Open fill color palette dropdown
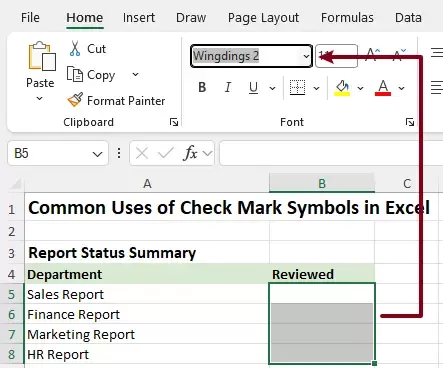The image size is (443, 368). point(360,88)
